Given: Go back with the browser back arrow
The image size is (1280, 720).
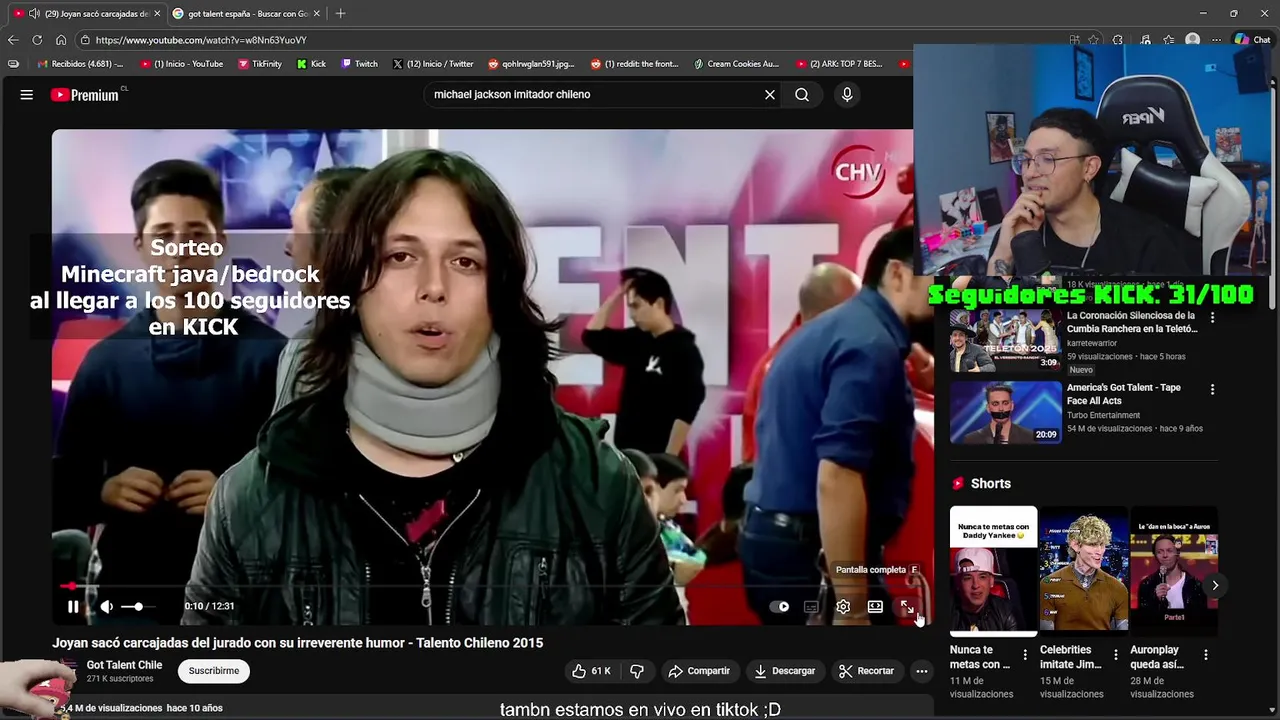Looking at the screenshot, I should [x=13, y=40].
